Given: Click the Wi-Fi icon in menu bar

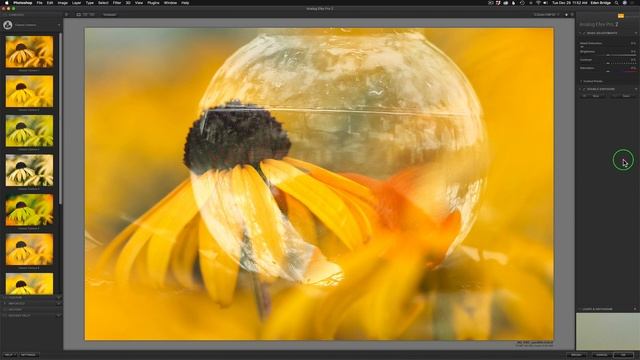Looking at the screenshot, I should point(538,3).
